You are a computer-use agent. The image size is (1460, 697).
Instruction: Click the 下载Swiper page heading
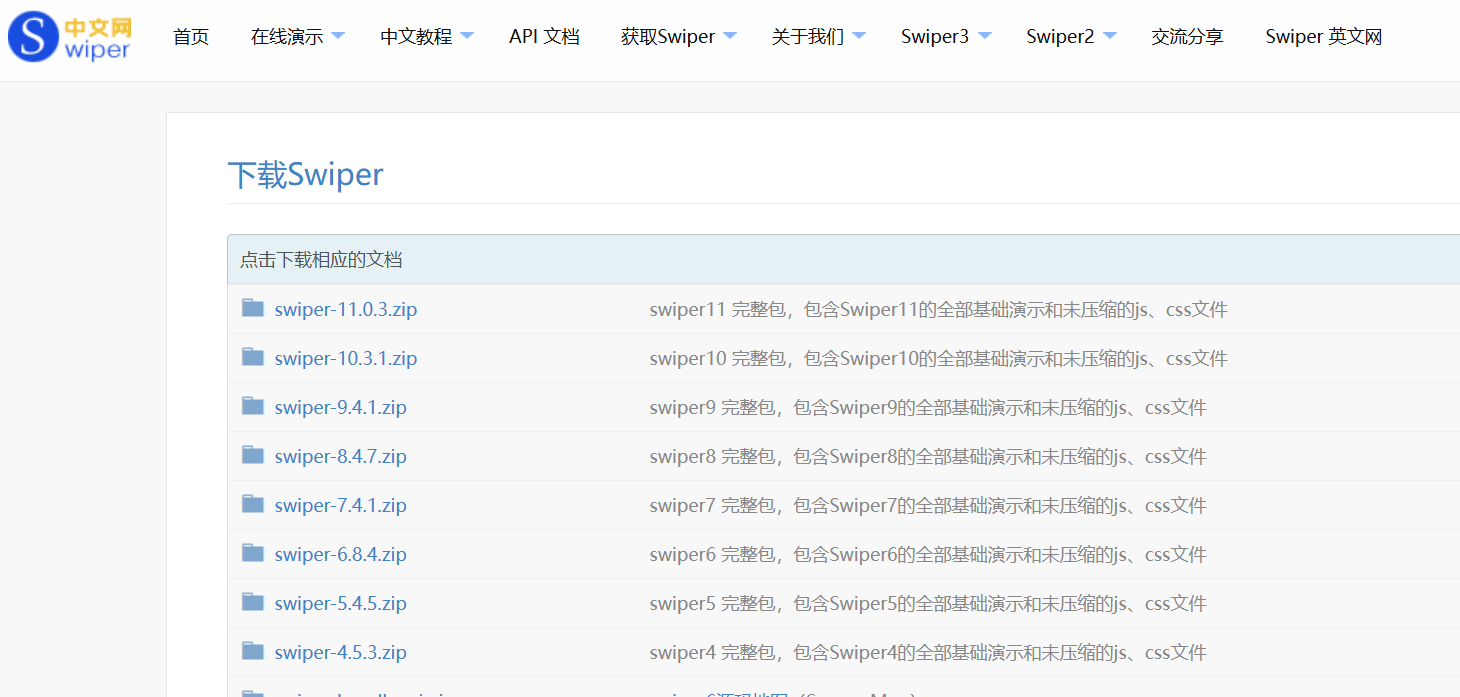(306, 174)
